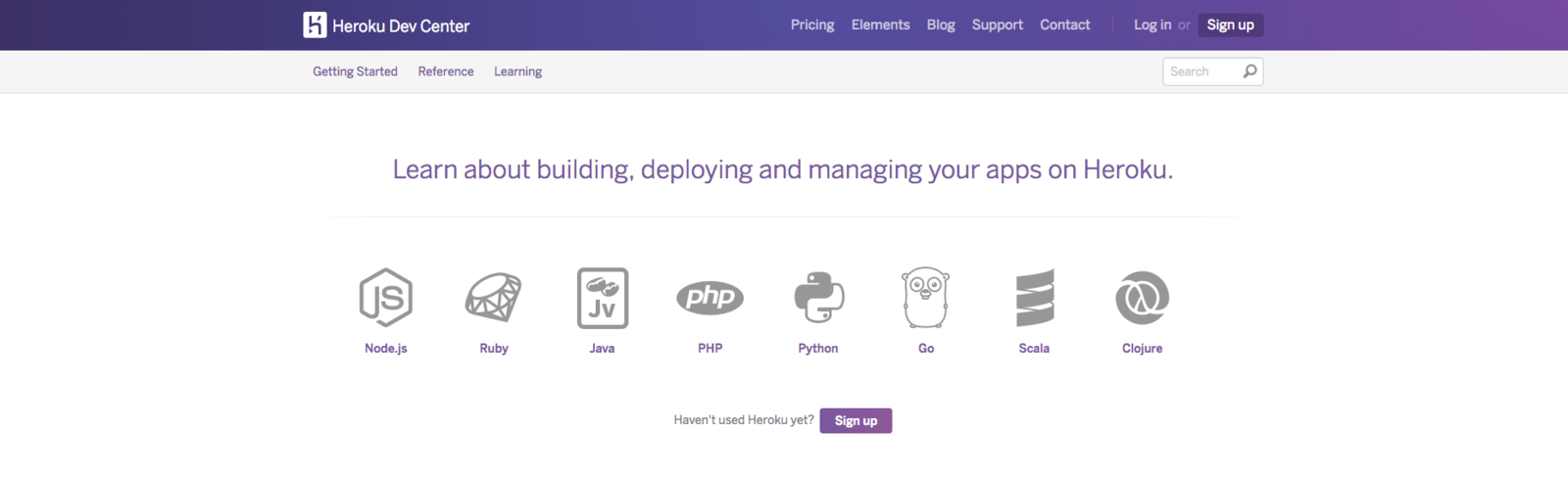Click the Heroku logo in header
The height and width of the screenshot is (478, 1568).
[x=315, y=24]
